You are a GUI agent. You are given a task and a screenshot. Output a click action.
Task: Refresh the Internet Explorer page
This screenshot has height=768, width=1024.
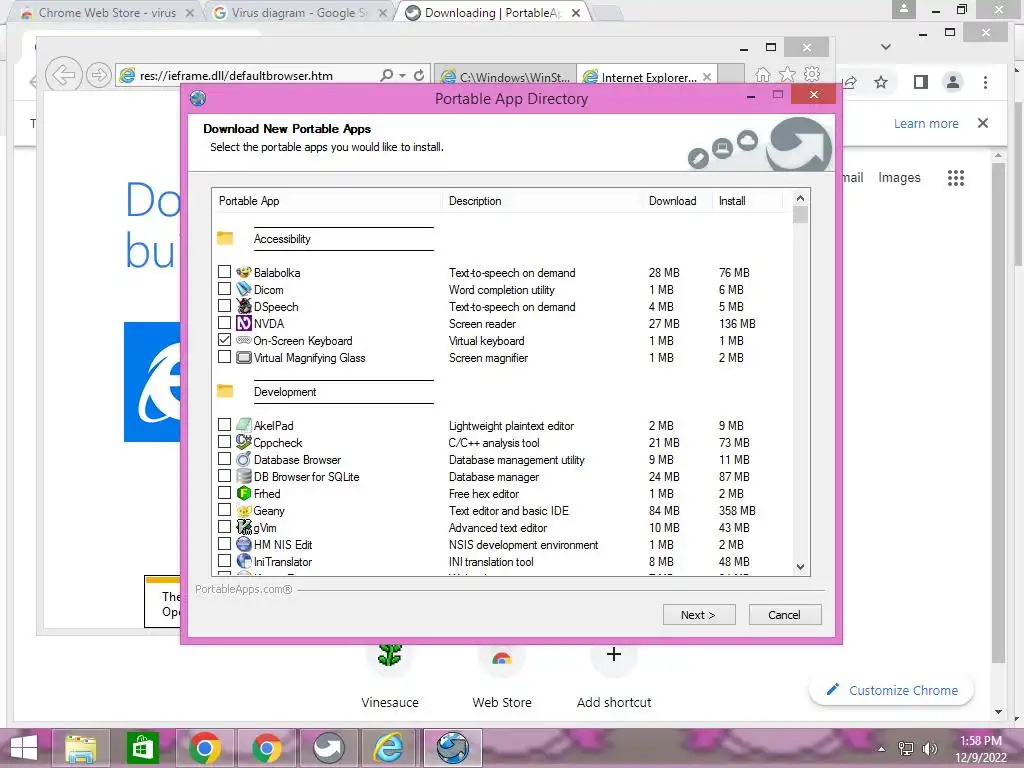click(419, 75)
